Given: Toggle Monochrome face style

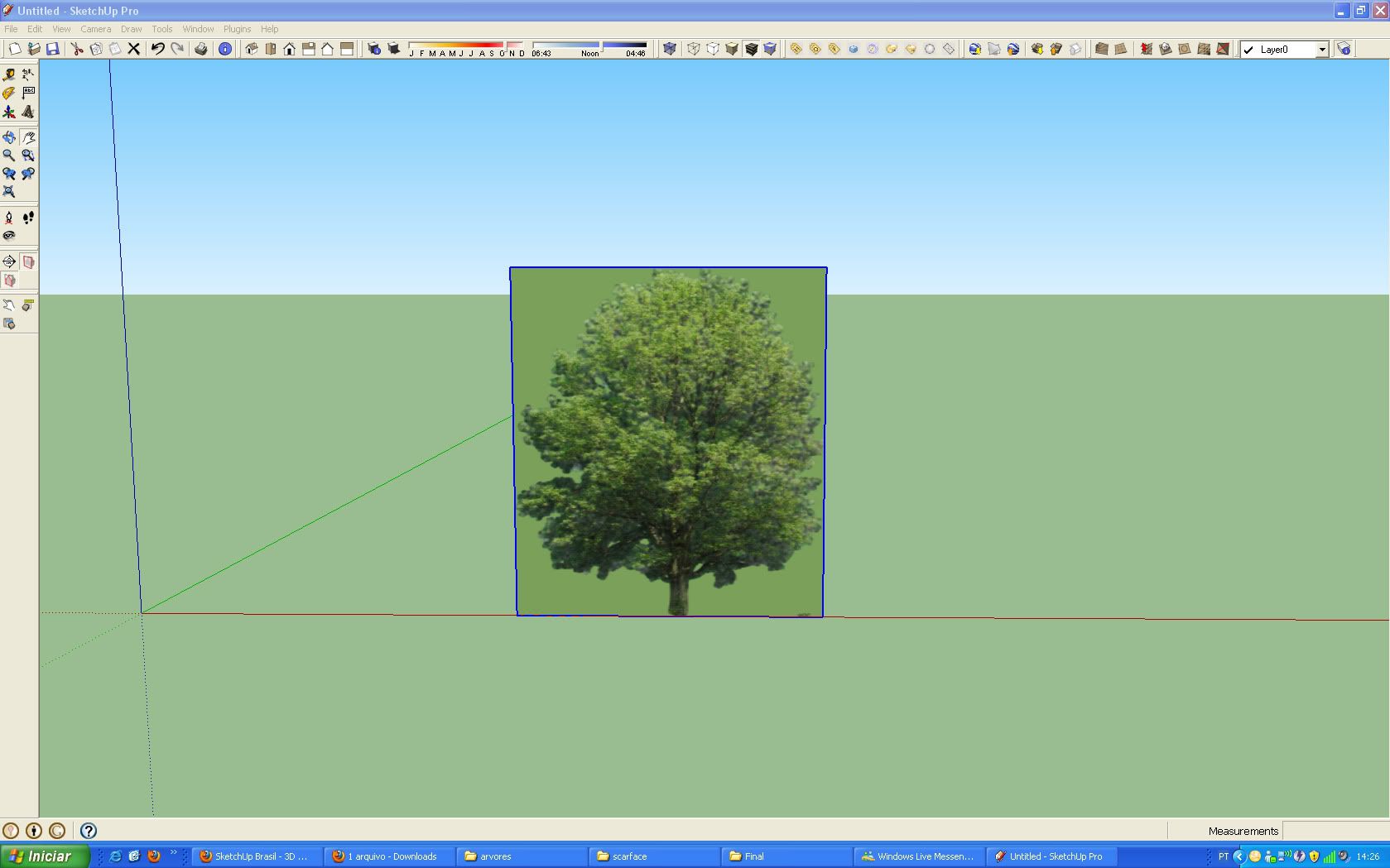Looking at the screenshot, I should tap(770, 49).
